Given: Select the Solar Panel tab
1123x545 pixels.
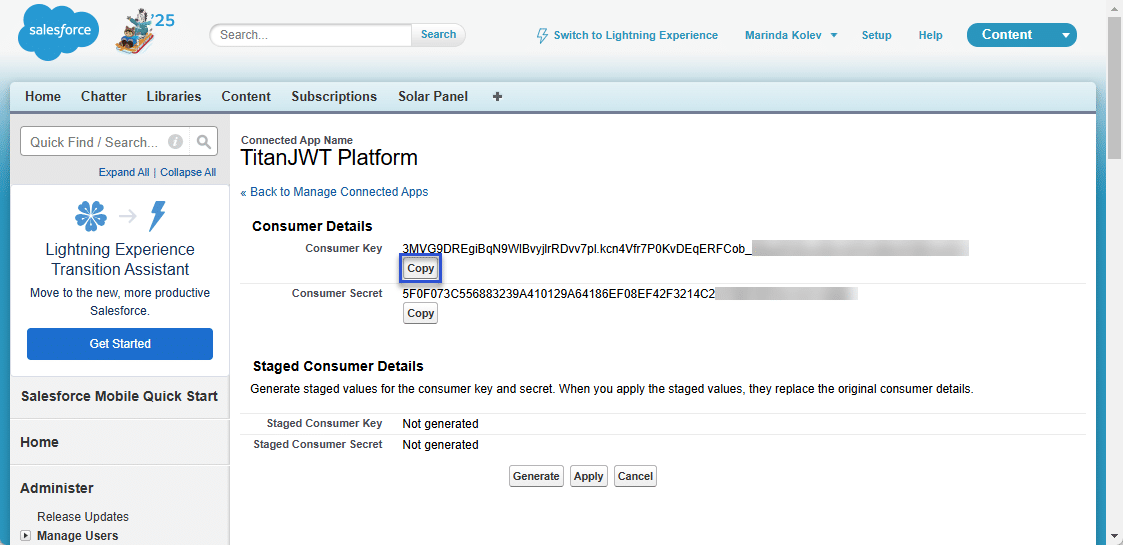Looking at the screenshot, I should click(433, 96).
